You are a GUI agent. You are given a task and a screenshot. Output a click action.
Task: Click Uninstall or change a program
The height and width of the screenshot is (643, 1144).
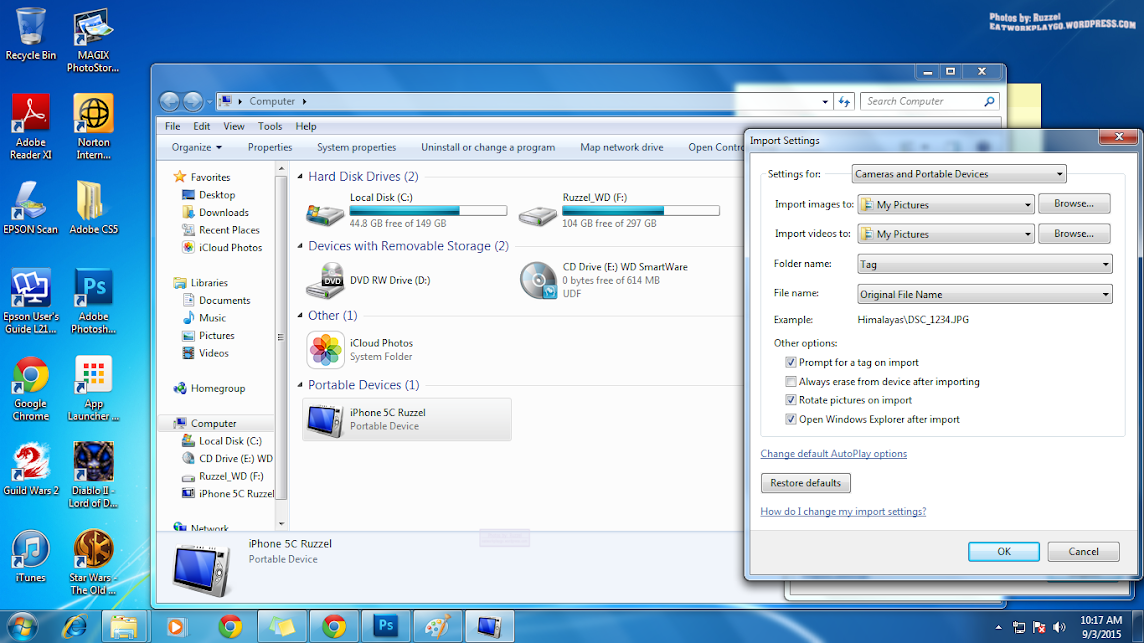click(487, 147)
